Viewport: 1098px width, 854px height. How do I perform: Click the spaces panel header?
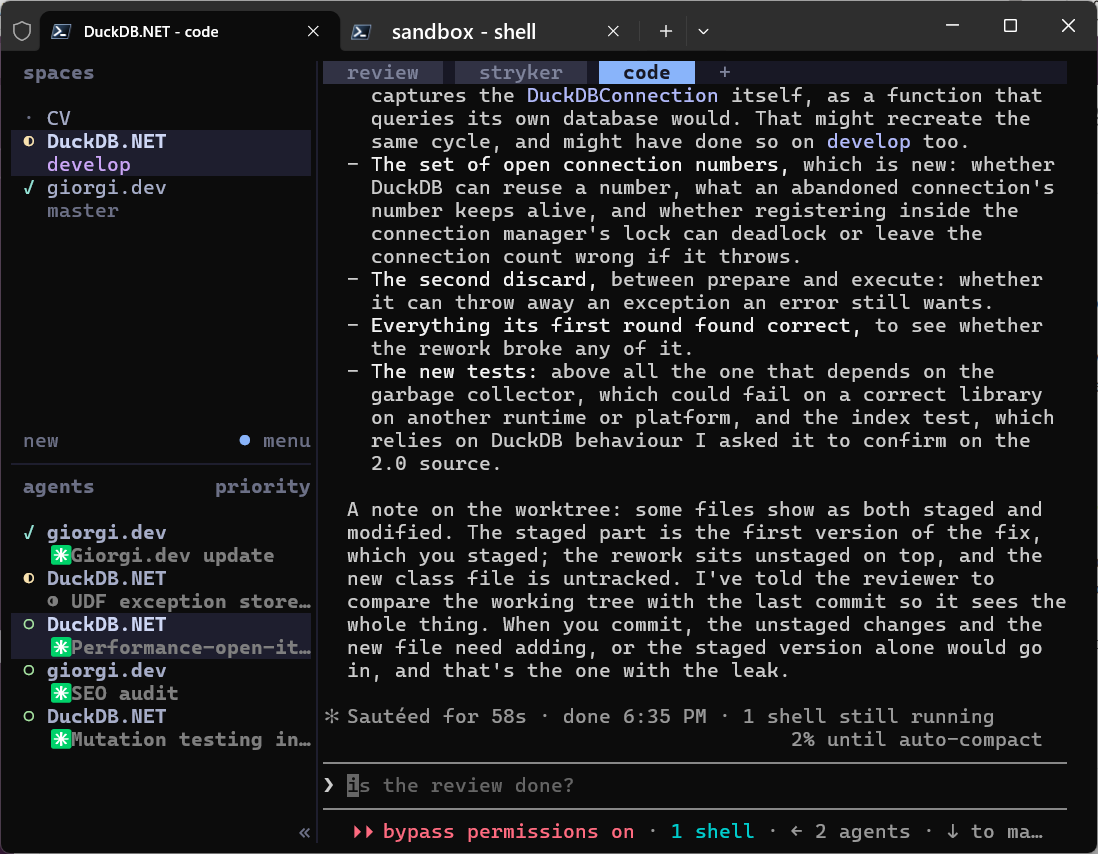coord(58,73)
